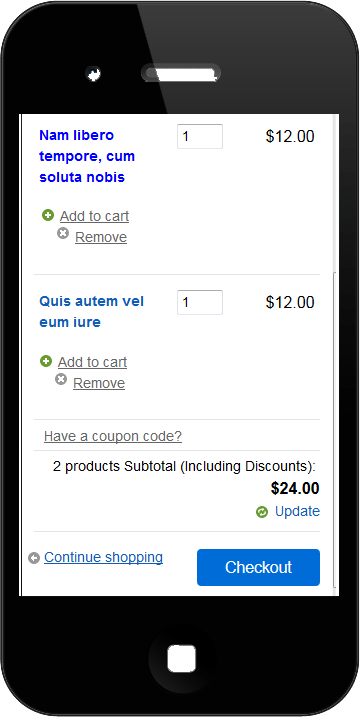Follow the Continue shopping link
Screen dimensions: 360x717
pos(103,557)
